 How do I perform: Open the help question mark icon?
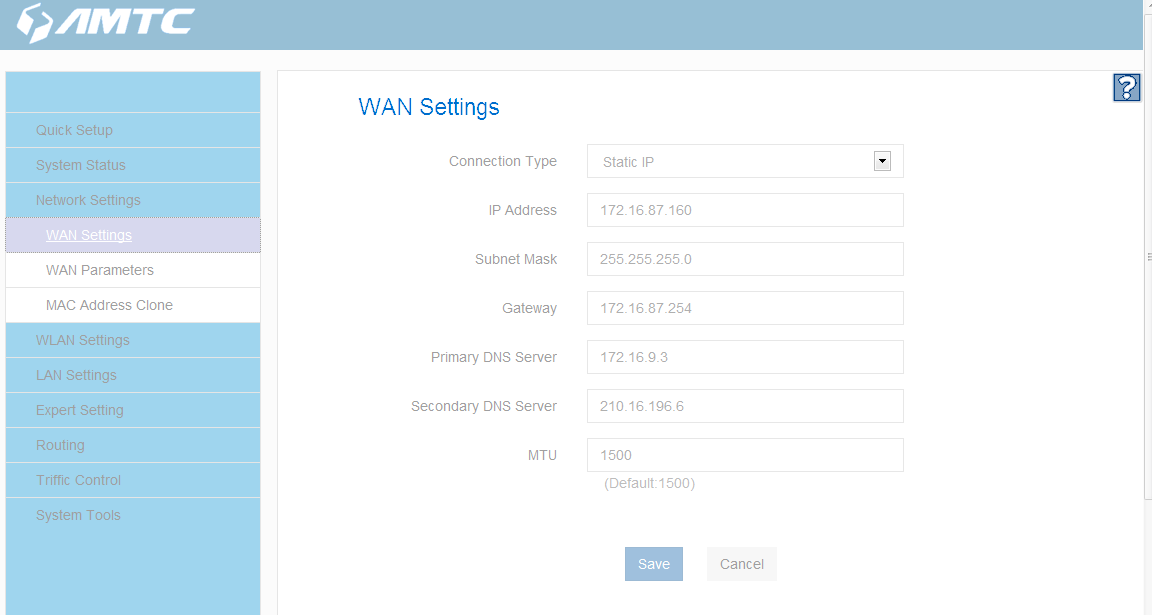point(1126,87)
